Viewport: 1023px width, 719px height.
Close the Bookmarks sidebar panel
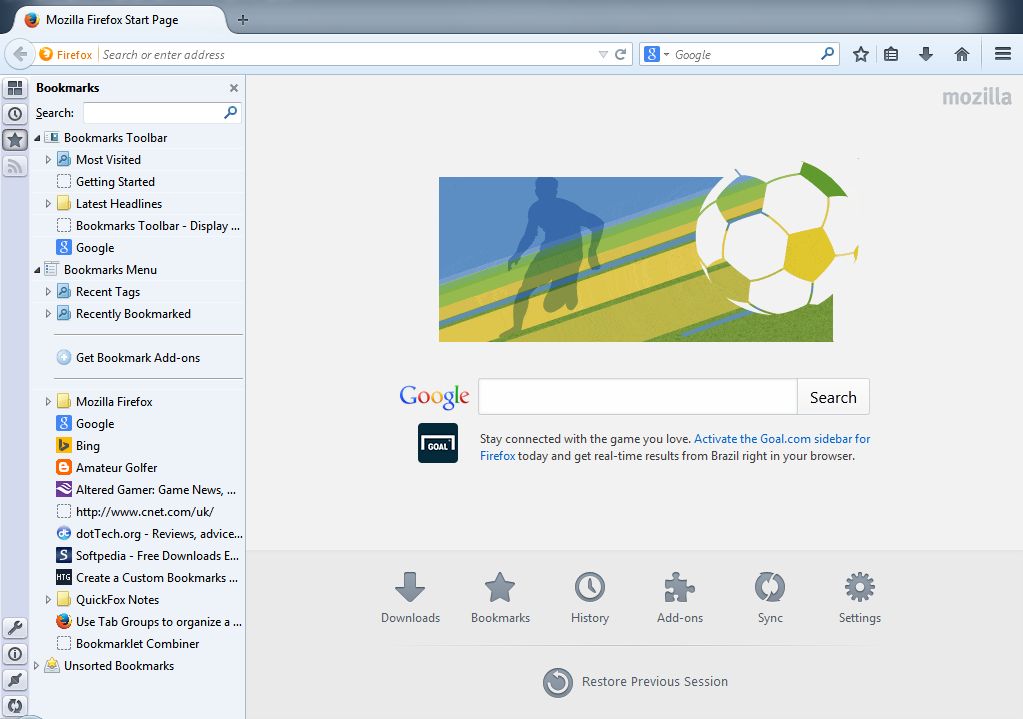[x=234, y=88]
